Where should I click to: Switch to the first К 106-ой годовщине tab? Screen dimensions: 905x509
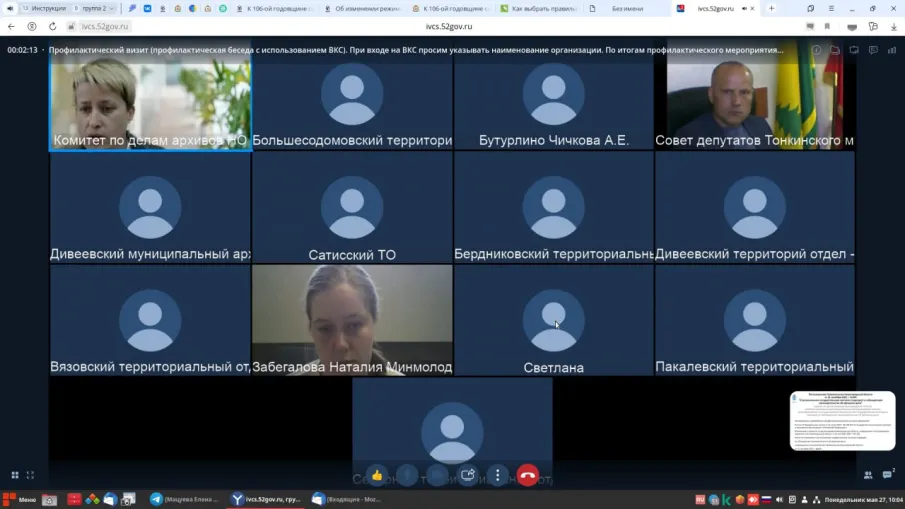(x=275, y=9)
